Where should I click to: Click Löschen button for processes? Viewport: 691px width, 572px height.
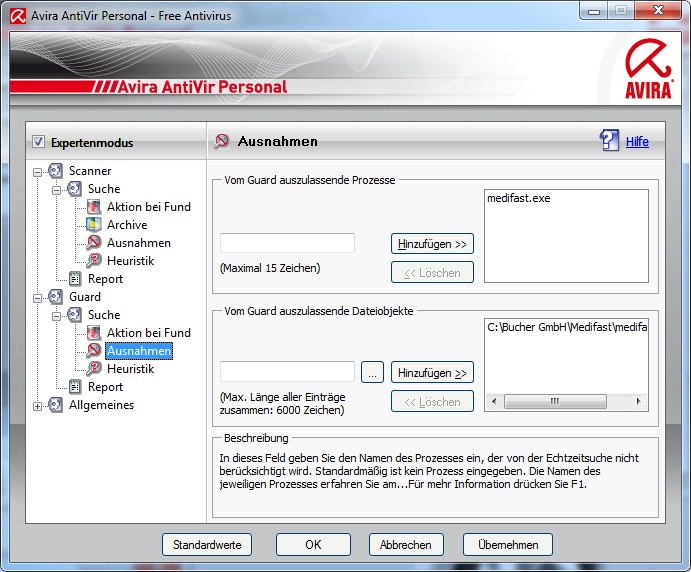pyautogui.click(x=432, y=273)
